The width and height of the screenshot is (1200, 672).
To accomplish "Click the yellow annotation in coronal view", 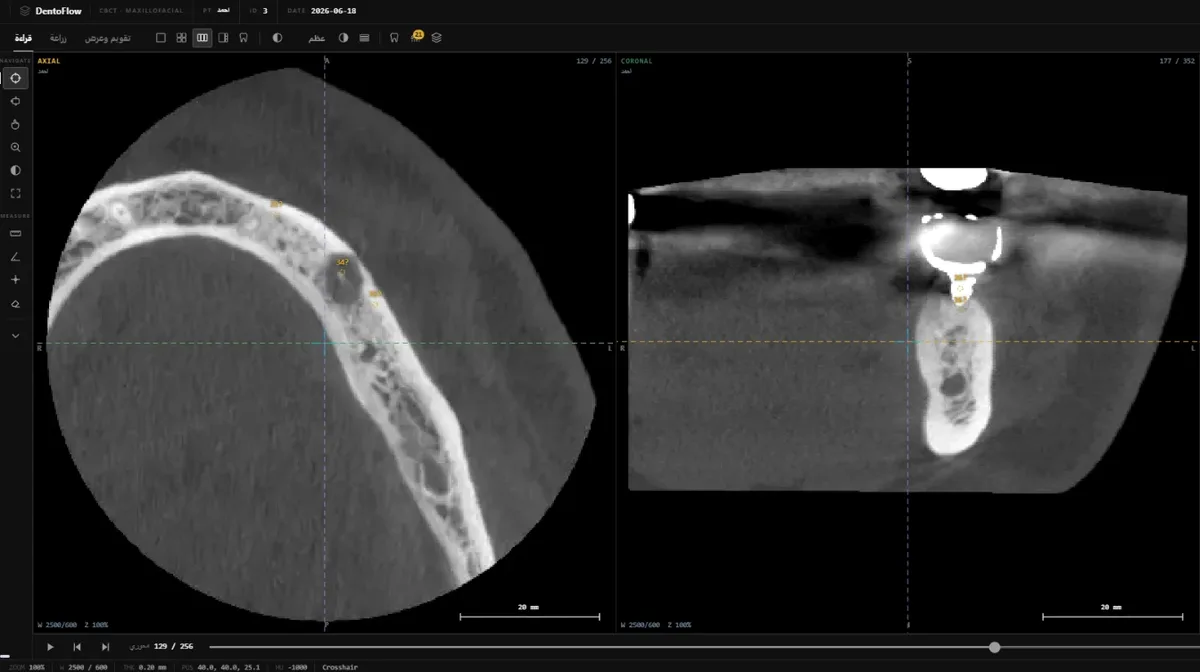I will point(960,288).
